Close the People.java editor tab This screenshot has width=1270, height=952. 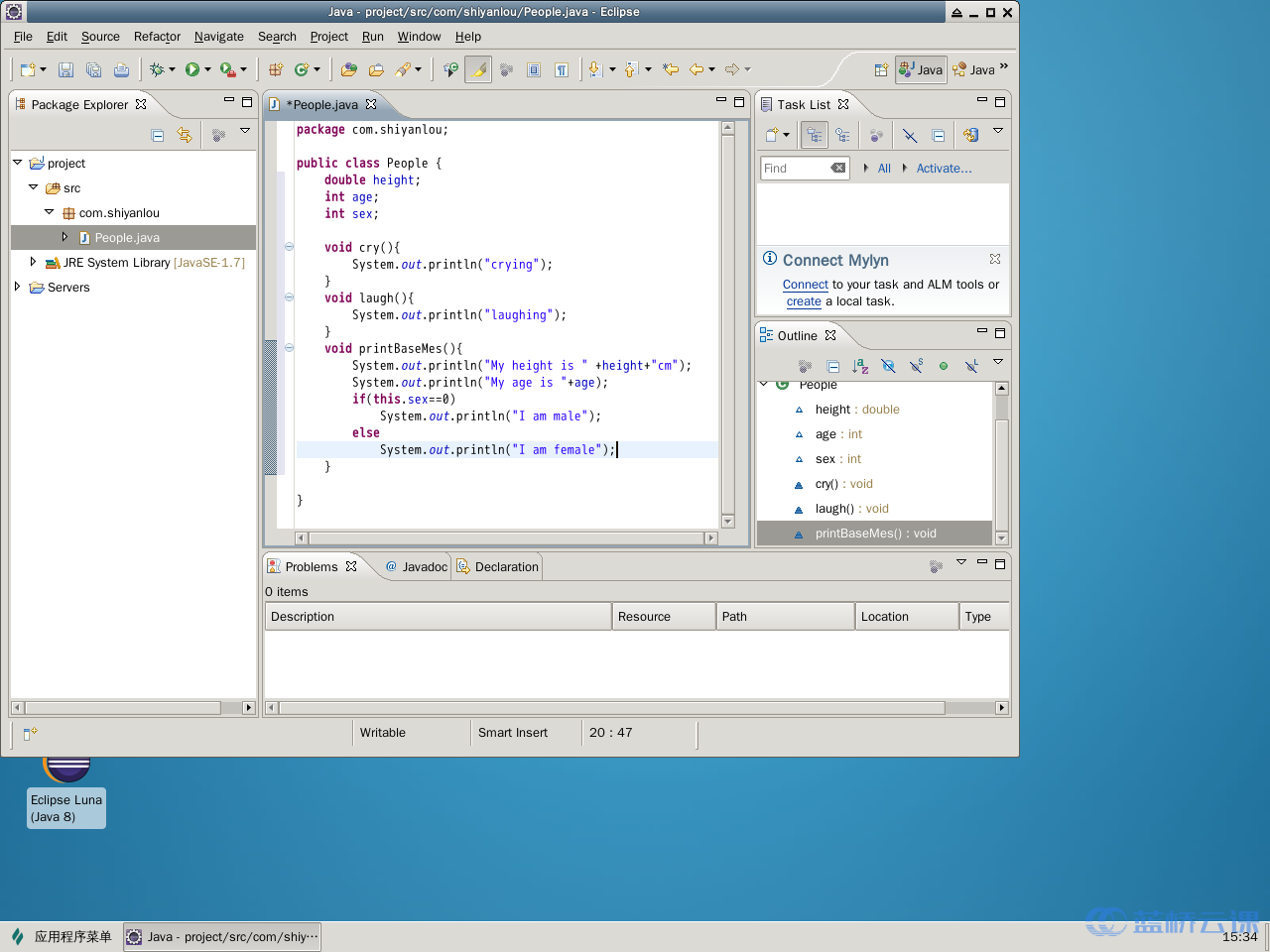click(371, 104)
